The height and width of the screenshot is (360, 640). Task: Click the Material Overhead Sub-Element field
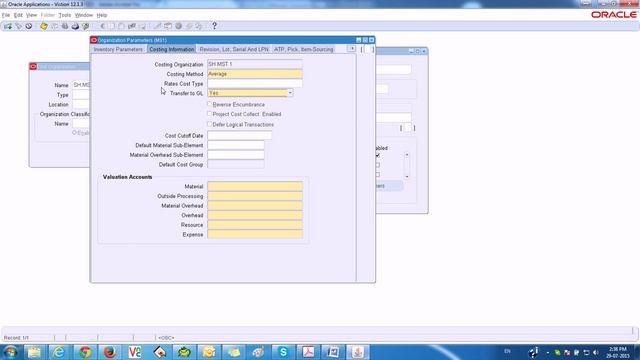click(x=236, y=155)
